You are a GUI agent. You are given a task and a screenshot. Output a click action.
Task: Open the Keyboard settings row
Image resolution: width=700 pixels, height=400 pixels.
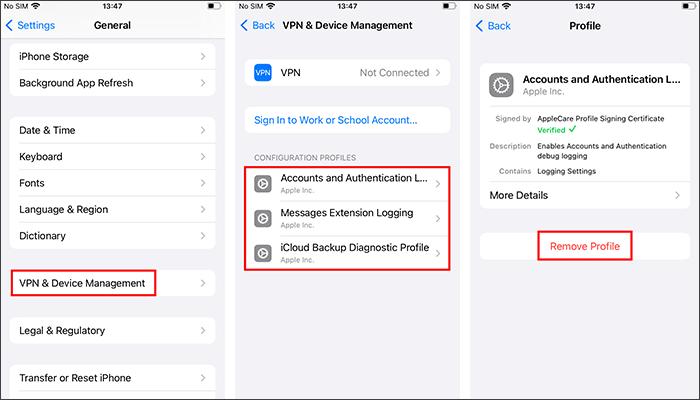[x=112, y=157]
